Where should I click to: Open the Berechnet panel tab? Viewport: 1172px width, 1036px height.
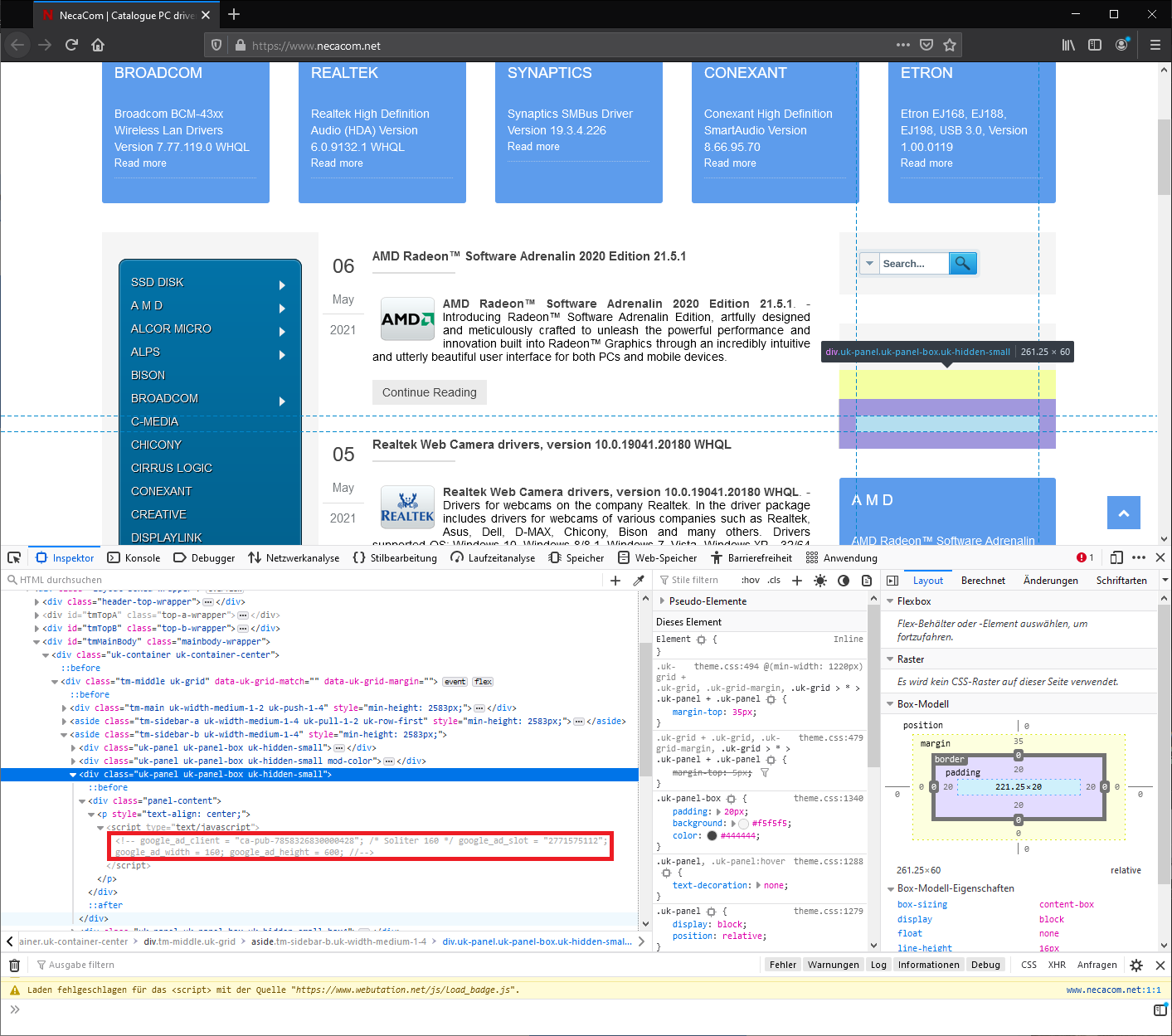tap(983, 580)
